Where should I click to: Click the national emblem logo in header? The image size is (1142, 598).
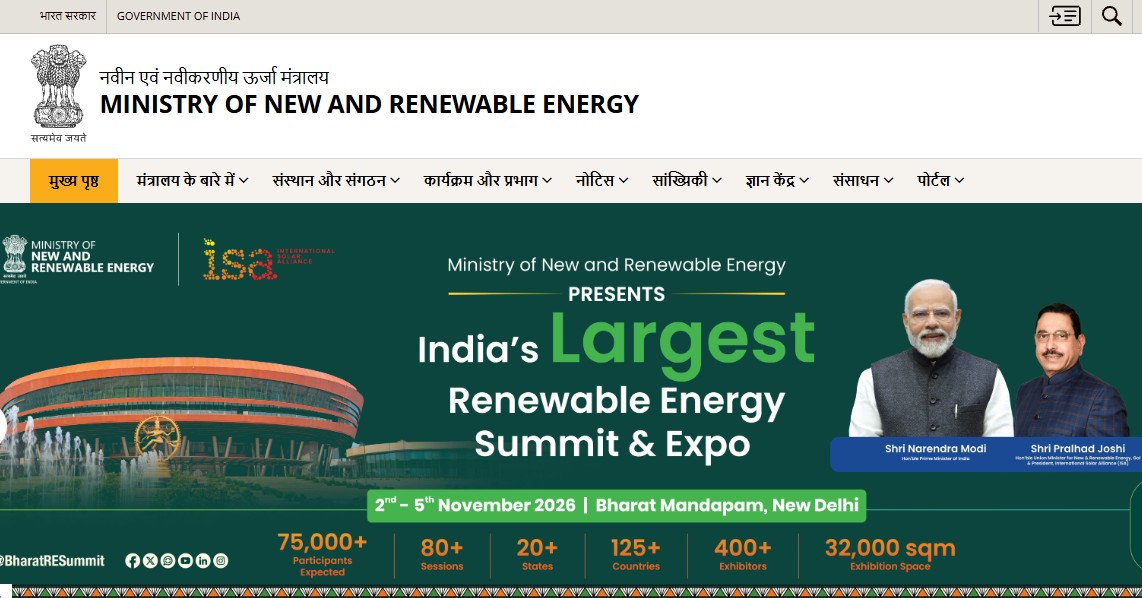click(58, 94)
